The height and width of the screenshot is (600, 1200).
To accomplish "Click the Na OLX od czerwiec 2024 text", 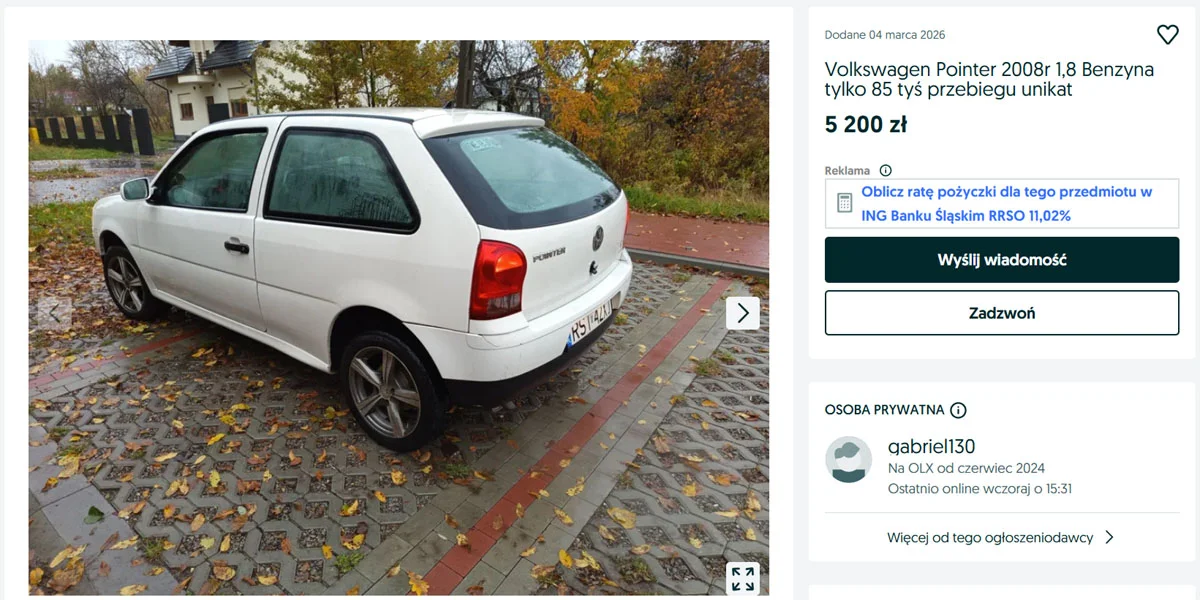I will tap(966, 468).
